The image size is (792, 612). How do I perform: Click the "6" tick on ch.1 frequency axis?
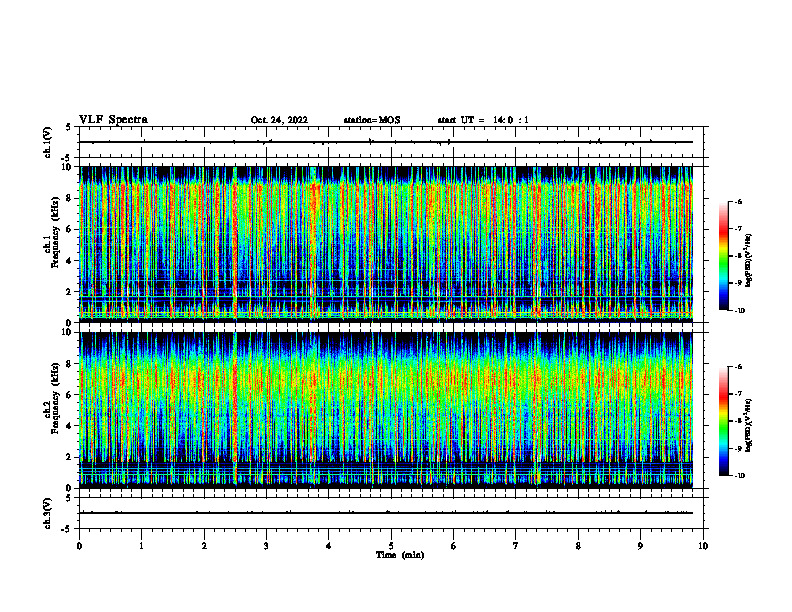(69, 230)
